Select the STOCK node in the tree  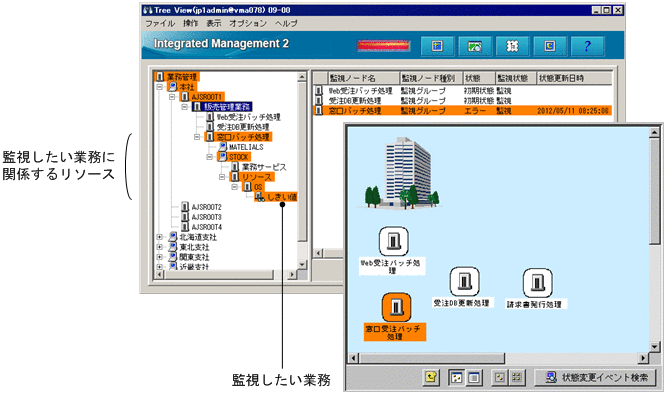tap(239, 157)
